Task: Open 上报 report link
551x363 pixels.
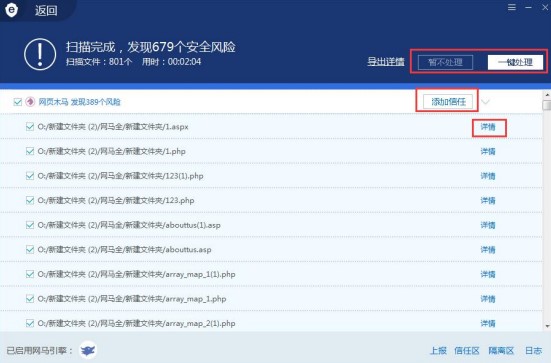Action: tap(439, 350)
